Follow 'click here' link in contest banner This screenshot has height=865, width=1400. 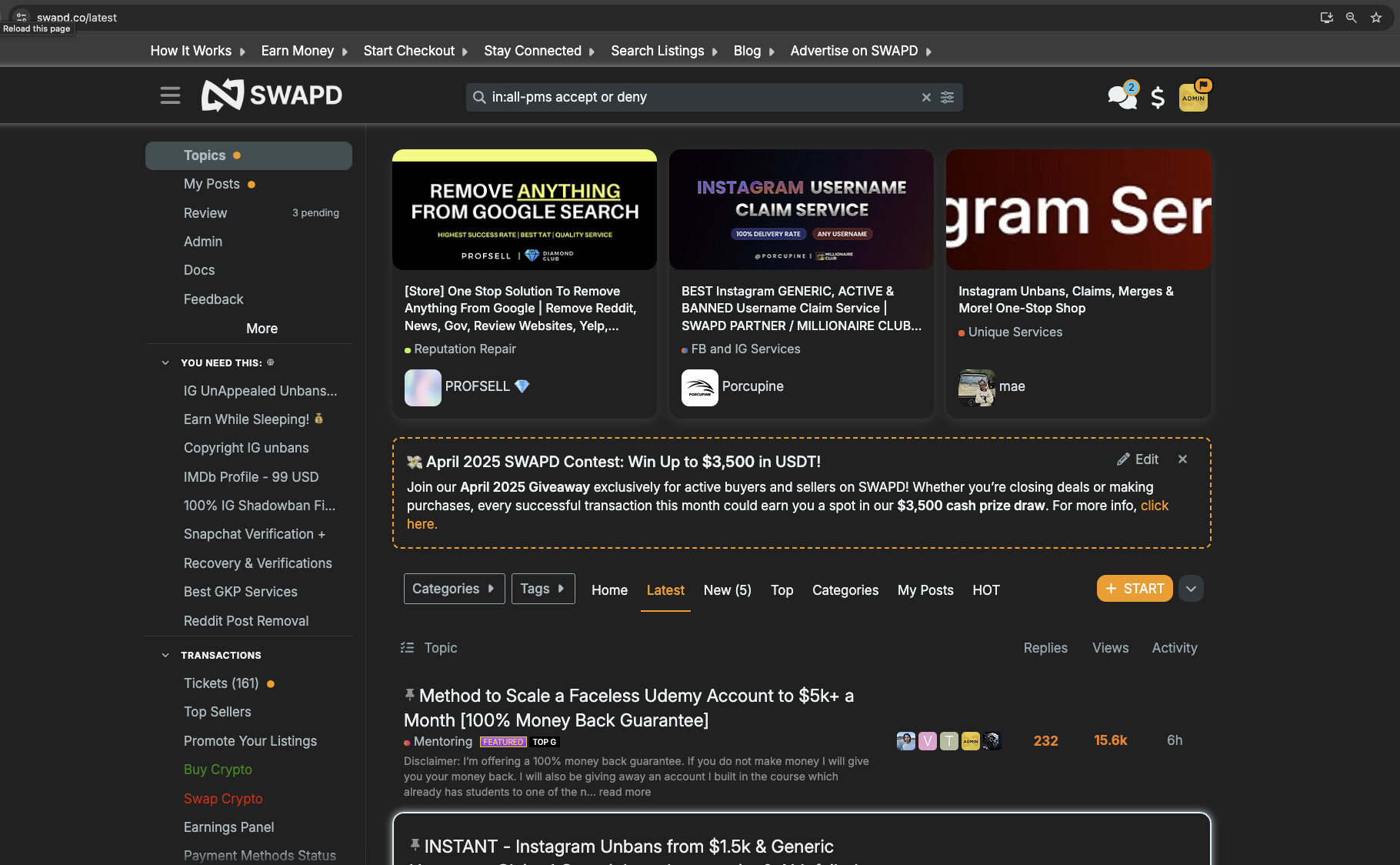1154,506
